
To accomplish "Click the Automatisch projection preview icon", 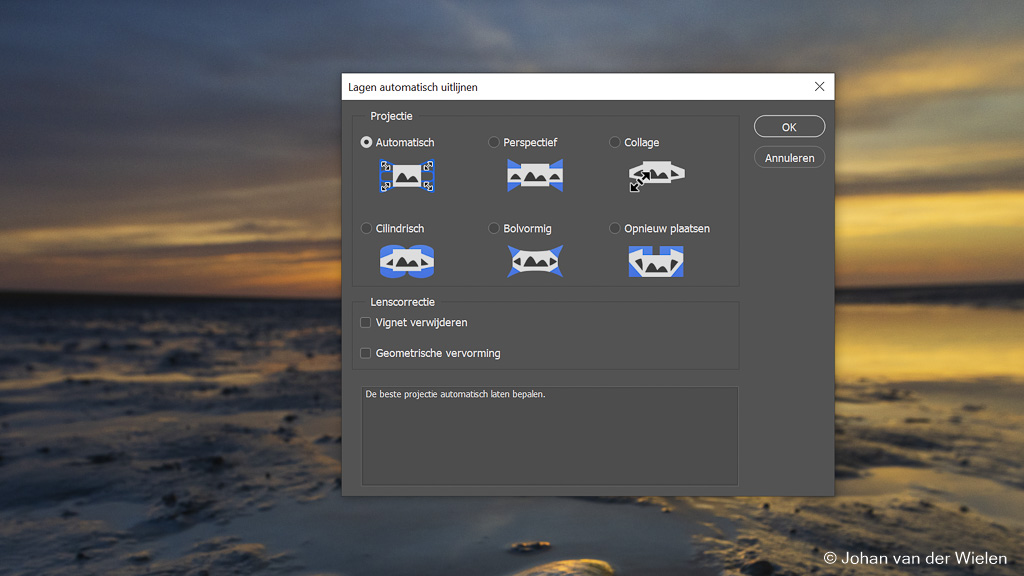I will click(407, 176).
